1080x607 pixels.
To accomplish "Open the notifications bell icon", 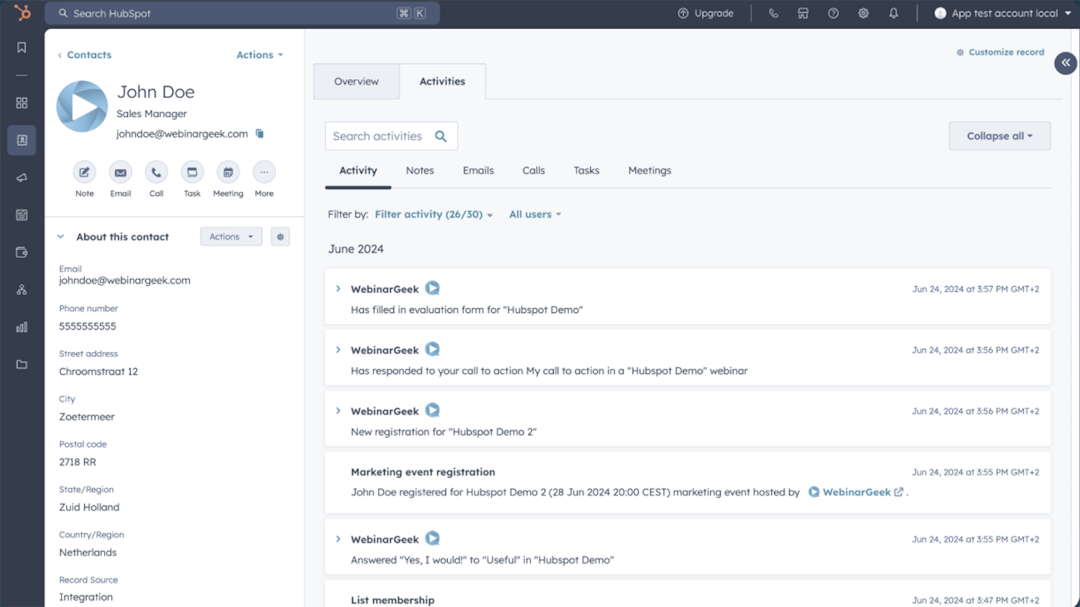I will tap(893, 13).
